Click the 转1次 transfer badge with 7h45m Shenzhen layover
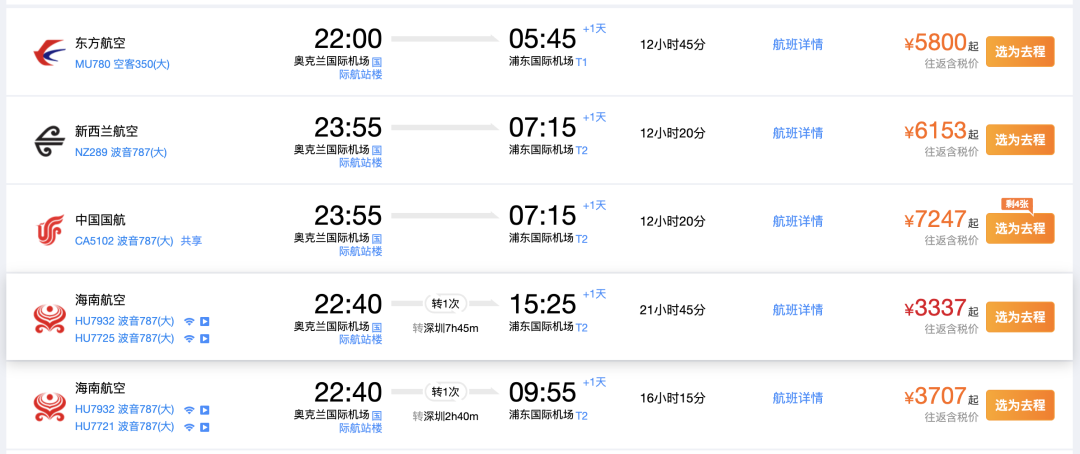1080x454 pixels. point(446,304)
